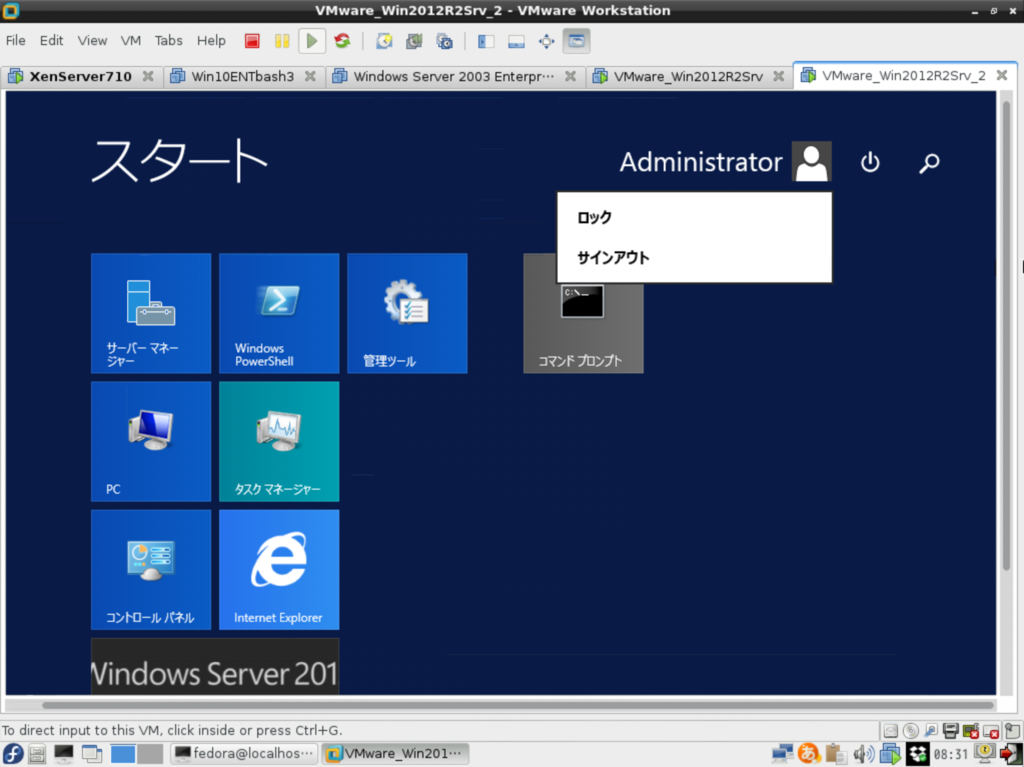Open the Edit menu
The image size is (1024, 767).
click(51, 41)
